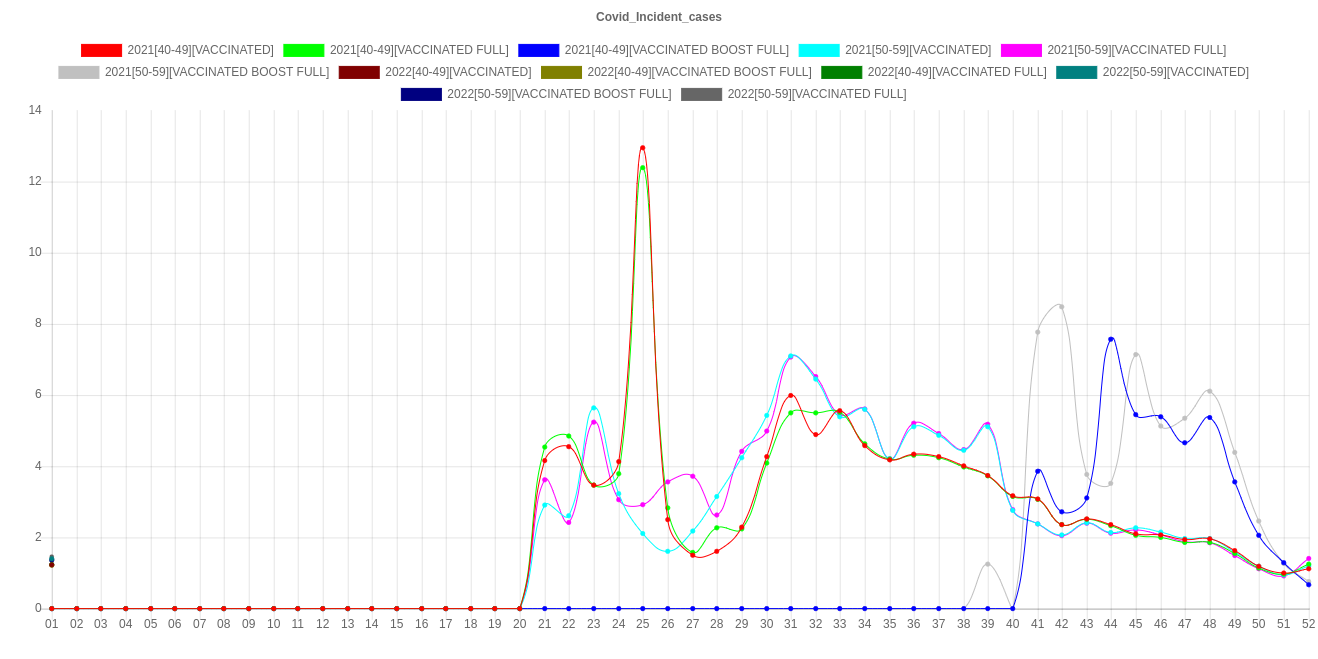This screenshot has width=1318, height=659.
Task: Click the y-axis tick label 14
Action: click(35, 110)
